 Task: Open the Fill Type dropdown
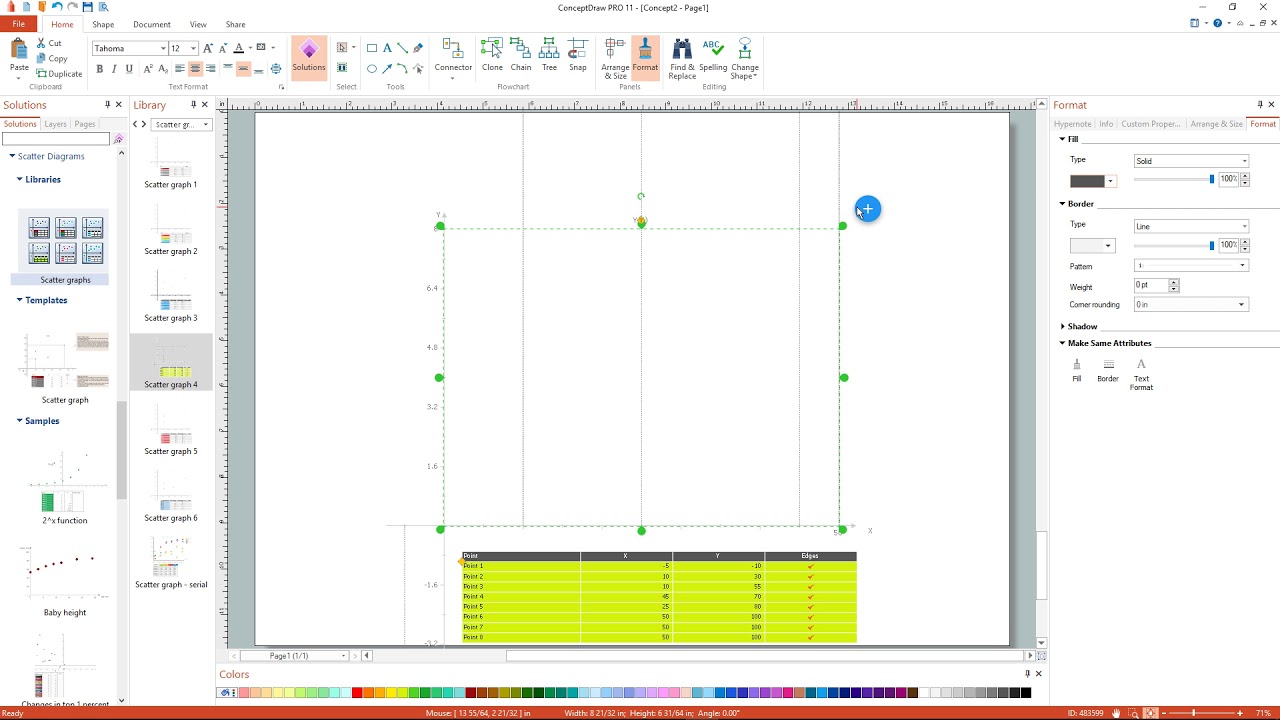[1191, 161]
